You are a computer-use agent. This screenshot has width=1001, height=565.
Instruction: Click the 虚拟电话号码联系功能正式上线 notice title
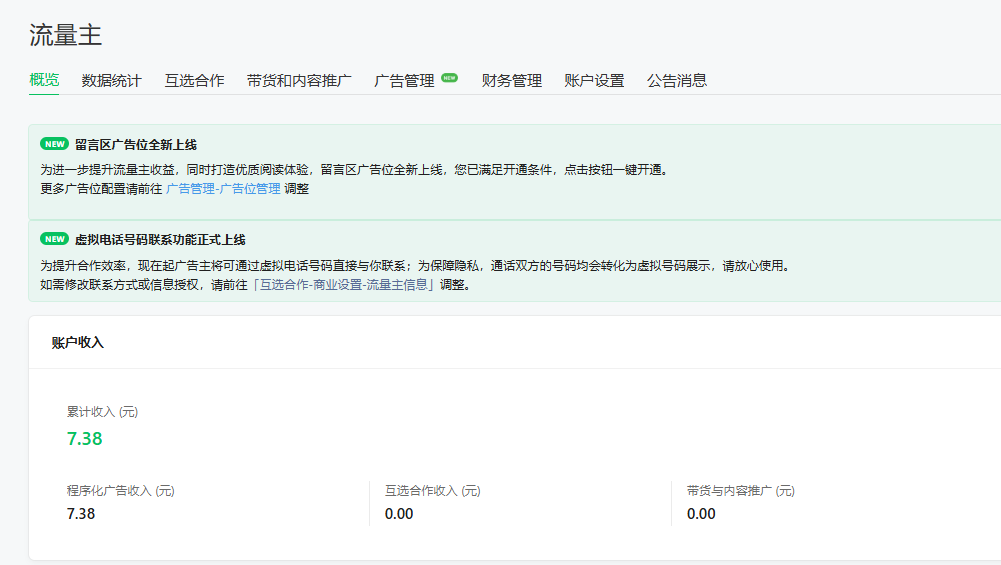click(160, 240)
